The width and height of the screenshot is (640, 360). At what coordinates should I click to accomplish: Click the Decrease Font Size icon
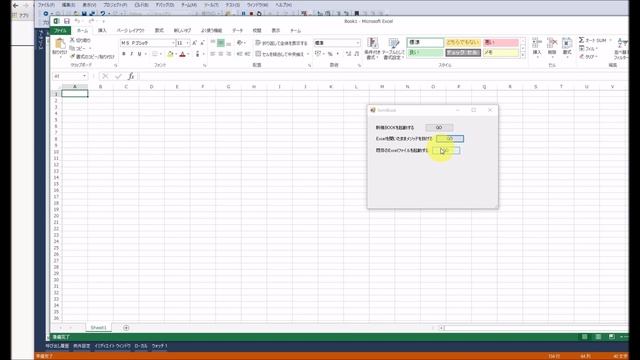(x=202, y=43)
